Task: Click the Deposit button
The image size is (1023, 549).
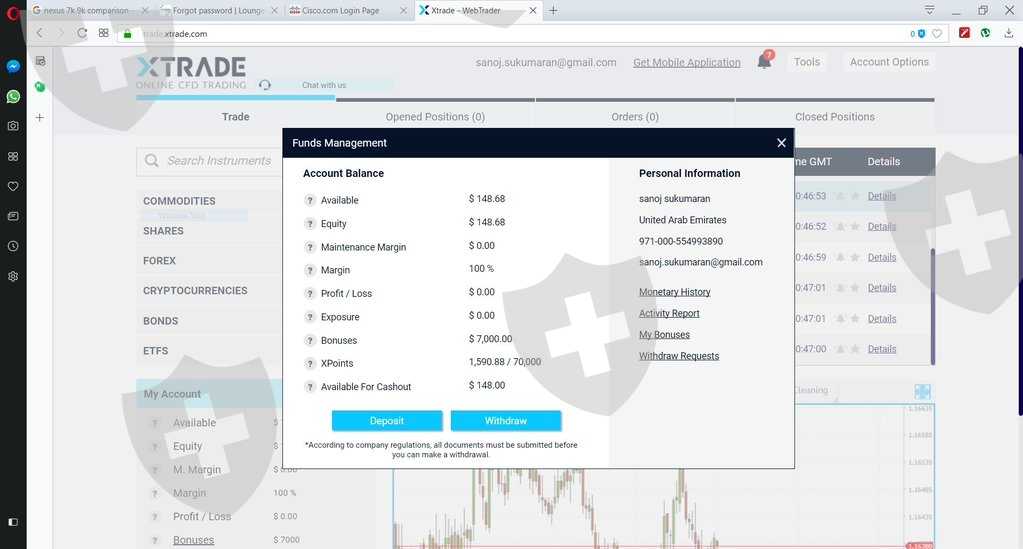Action: [x=387, y=421]
